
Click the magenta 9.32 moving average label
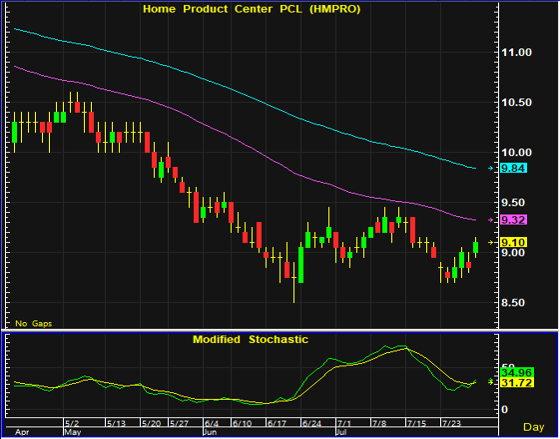point(514,220)
